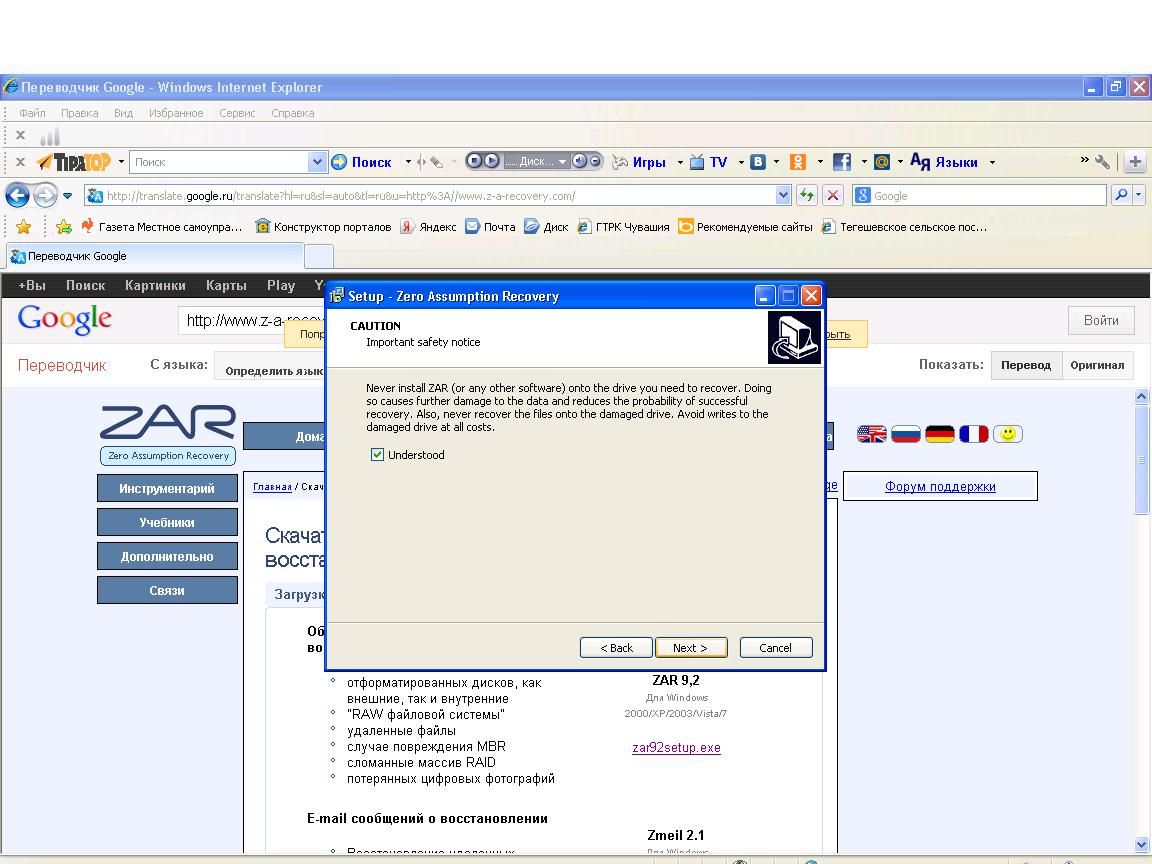
Task: Open the Языки dropdown arrow
Action: tap(992, 162)
